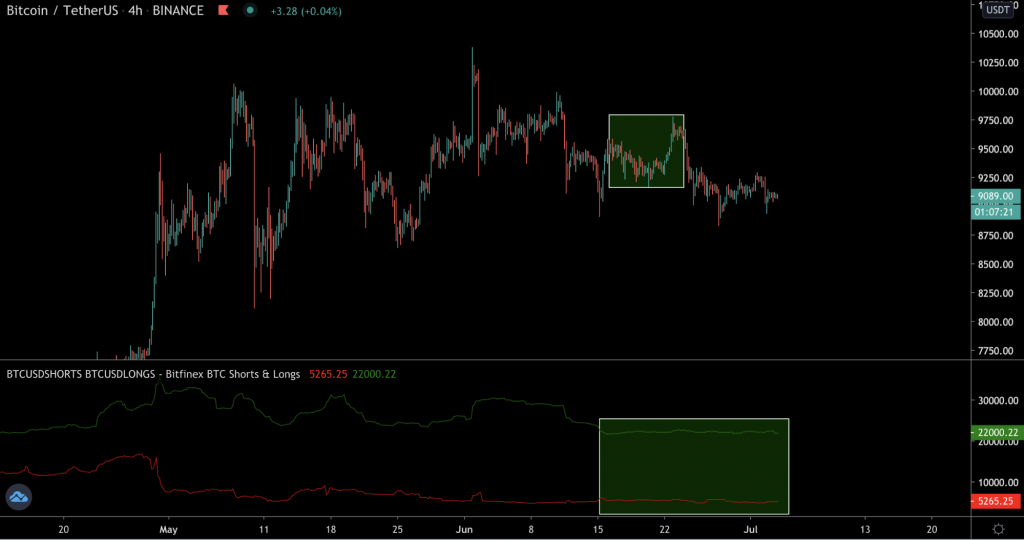Click the green market status dot
This screenshot has width=1024, height=540.
248,11
